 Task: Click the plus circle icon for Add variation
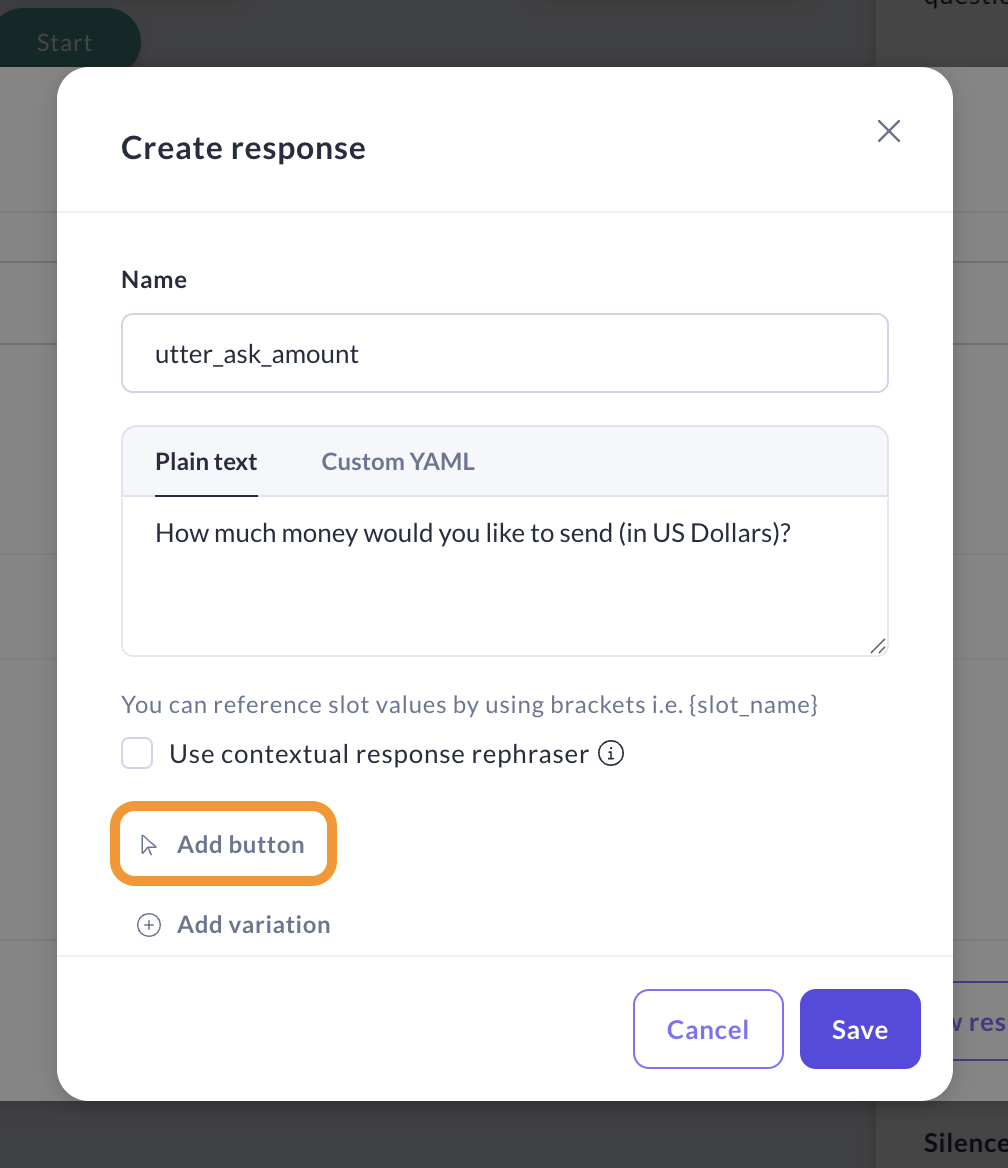pos(148,925)
